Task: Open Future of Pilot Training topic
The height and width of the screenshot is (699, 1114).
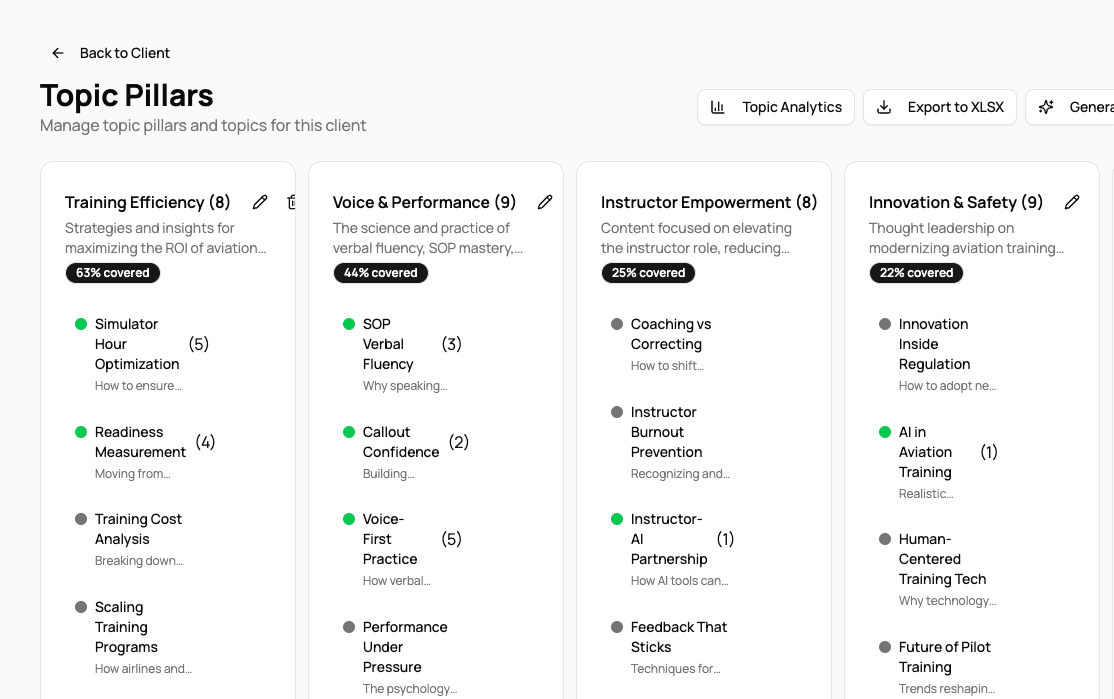Action: (944, 657)
